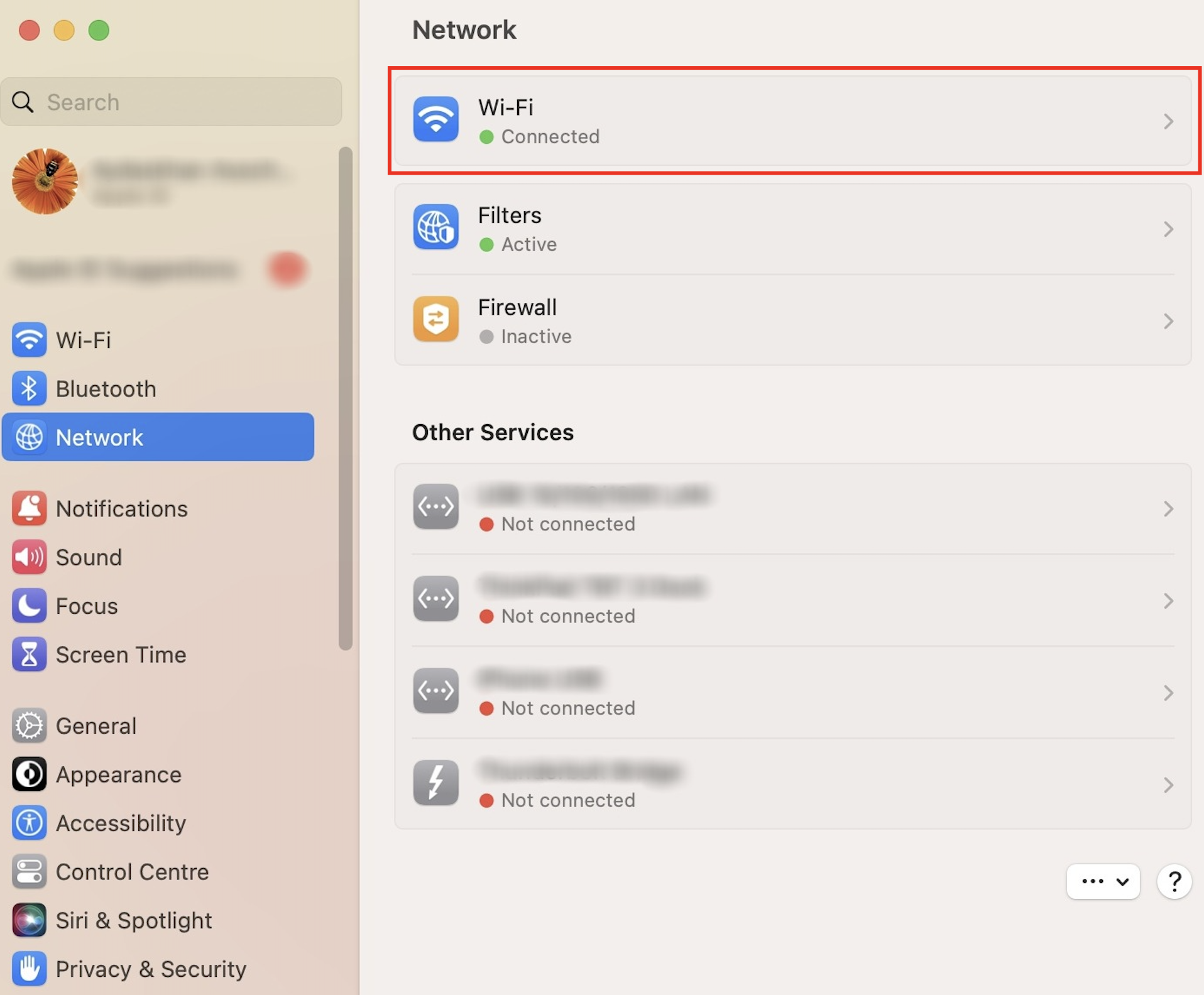Select General in the sidebar
The width and height of the screenshot is (1204, 995).
(96, 726)
